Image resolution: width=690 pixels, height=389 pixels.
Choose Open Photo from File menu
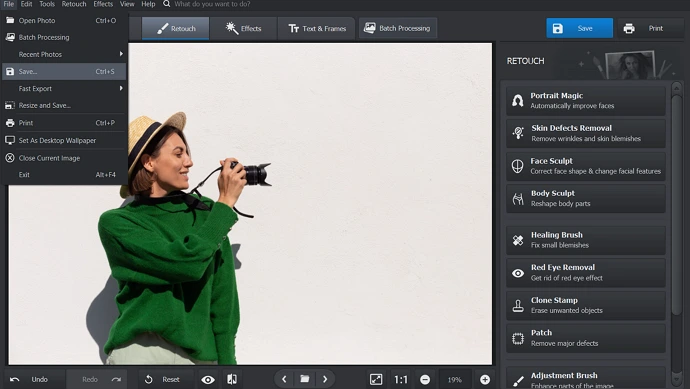tap(64, 20)
